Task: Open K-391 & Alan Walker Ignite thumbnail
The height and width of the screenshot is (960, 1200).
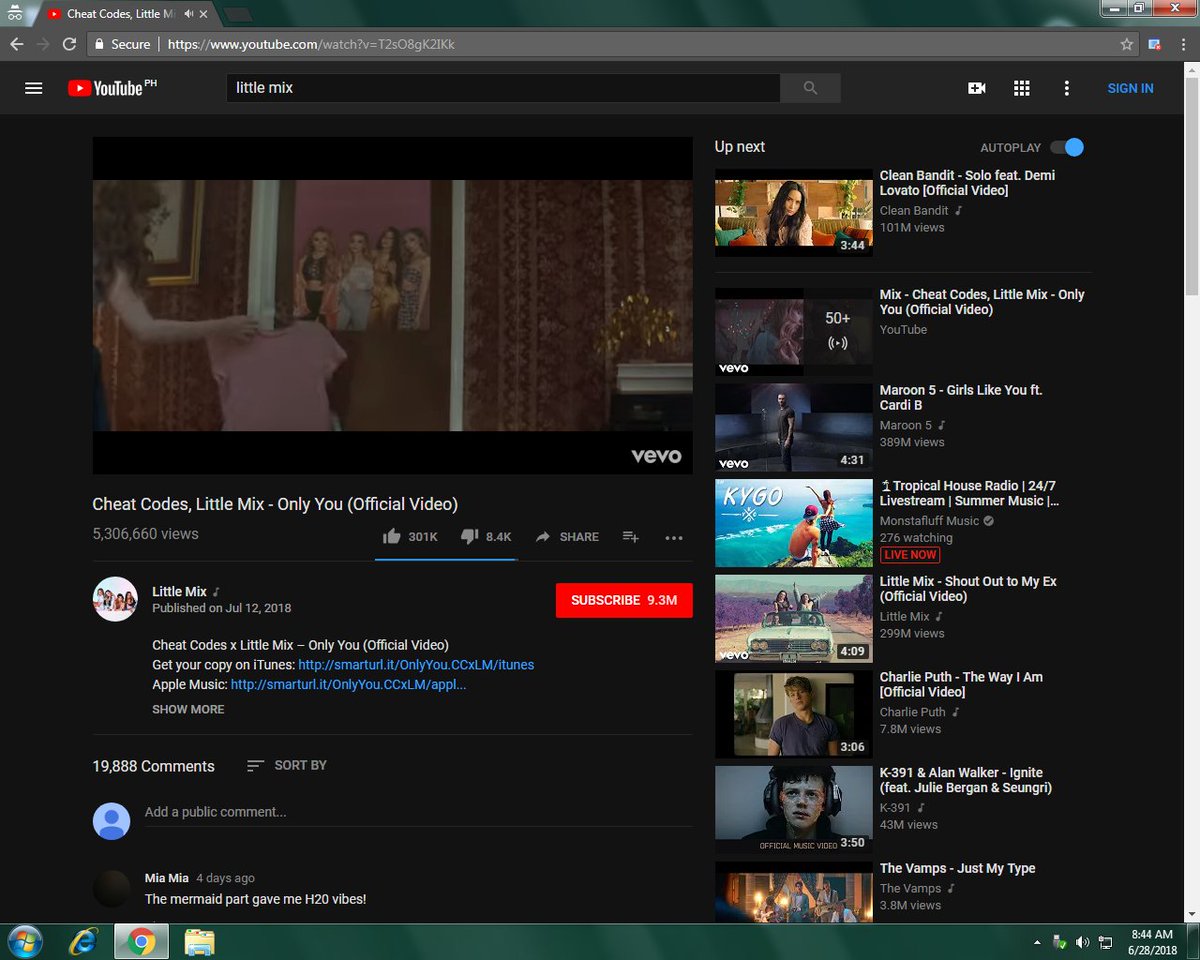Action: (794, 809)
